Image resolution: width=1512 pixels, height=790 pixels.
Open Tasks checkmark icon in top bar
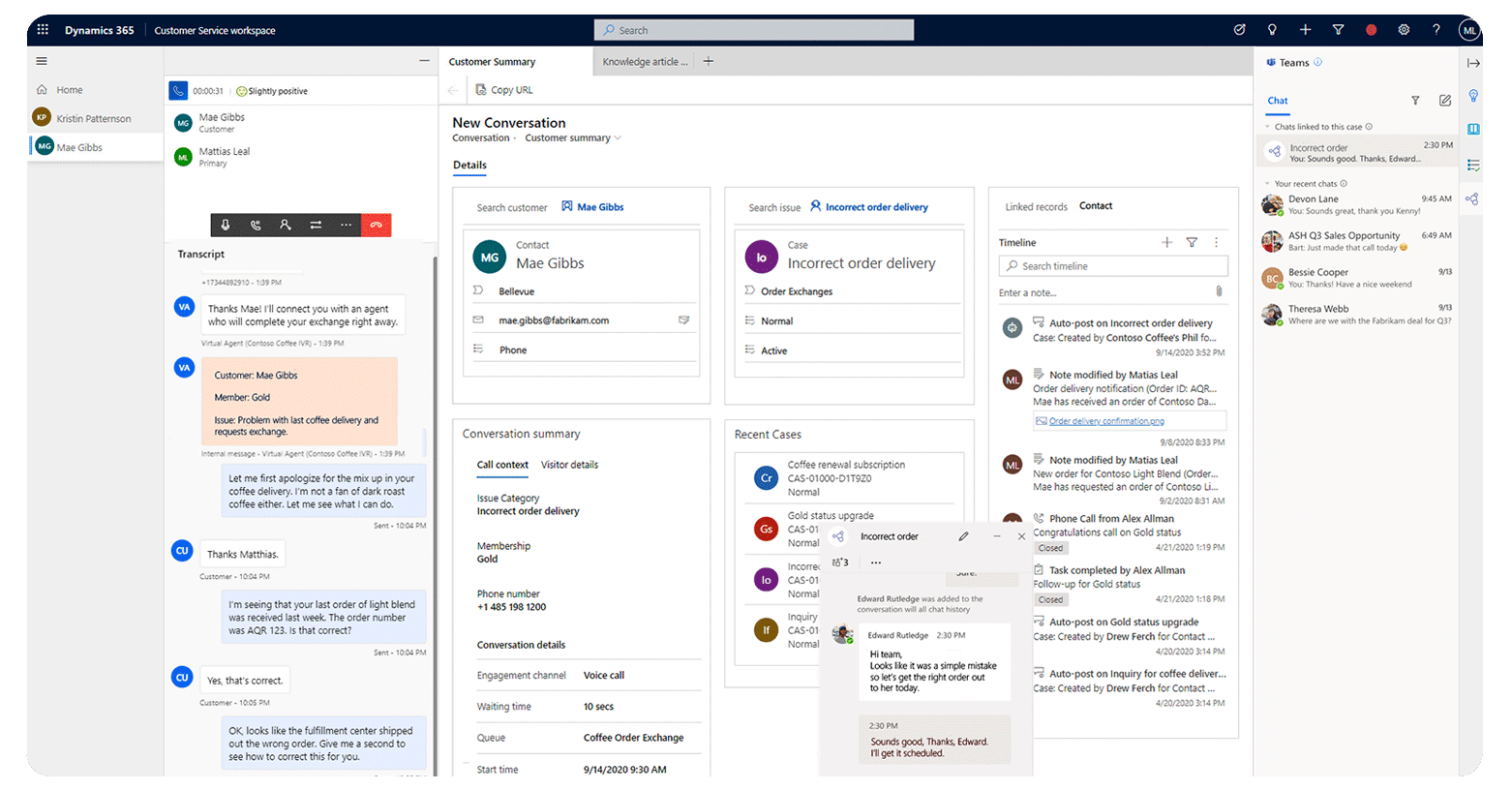click(x=1239, y=30)
